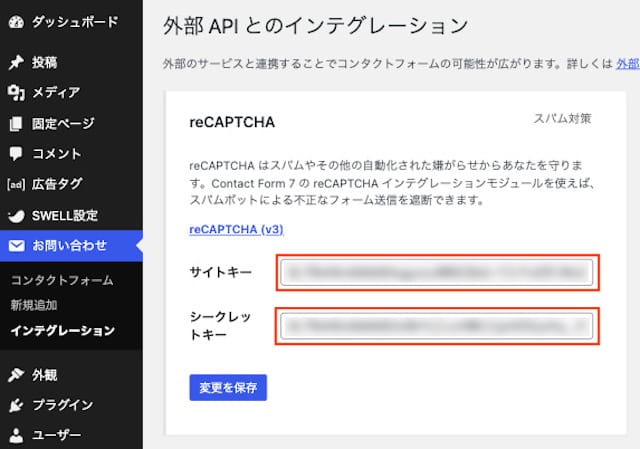The image size is (640, 449).
Task: Click the Comments speech bubble icon
Action: (16, 154)
